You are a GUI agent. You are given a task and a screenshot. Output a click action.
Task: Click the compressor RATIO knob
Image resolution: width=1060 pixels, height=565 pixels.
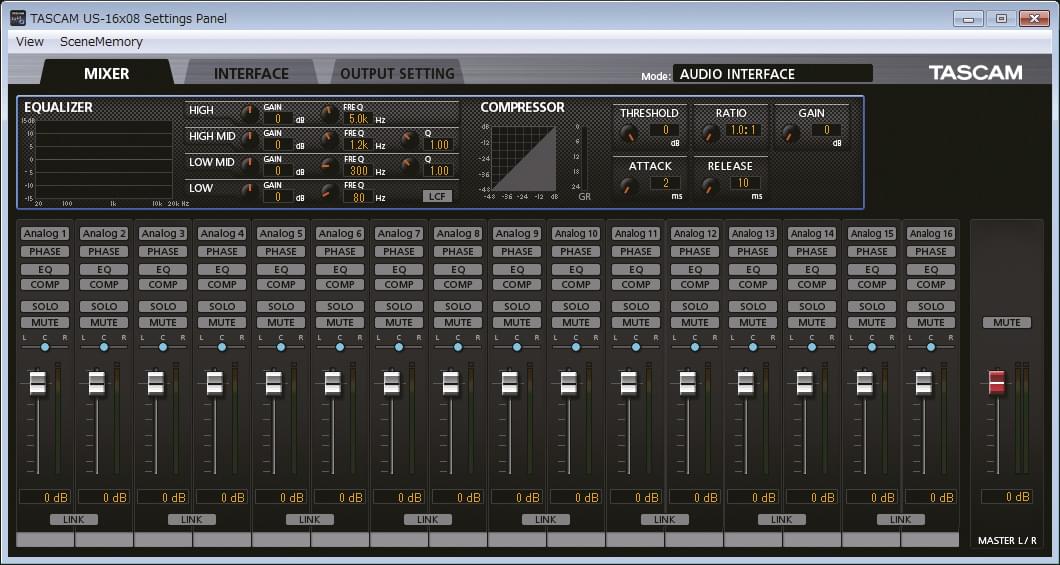[710, 133]
